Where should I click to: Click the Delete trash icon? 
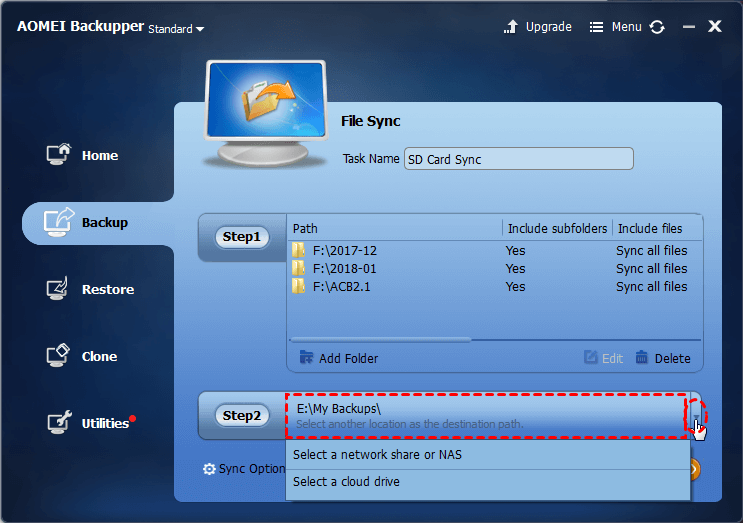click(641, 358)
